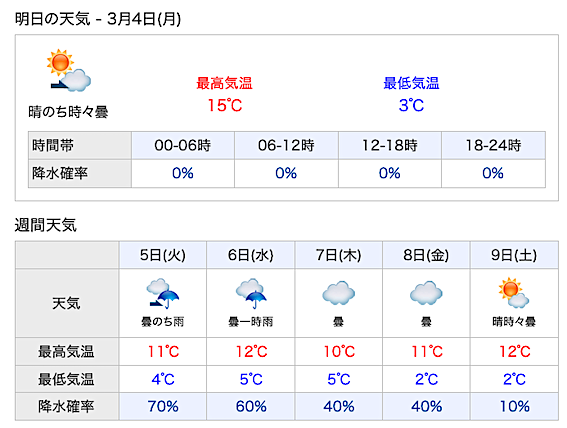This screenshot has height=428, width=567.
Task: Click the 00-06時 time slot header
Action: (x=183, y=145)
